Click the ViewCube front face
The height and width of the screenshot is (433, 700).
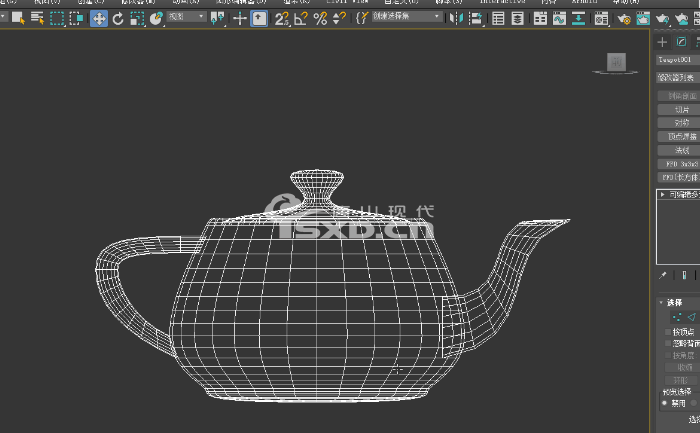(616, 62)
